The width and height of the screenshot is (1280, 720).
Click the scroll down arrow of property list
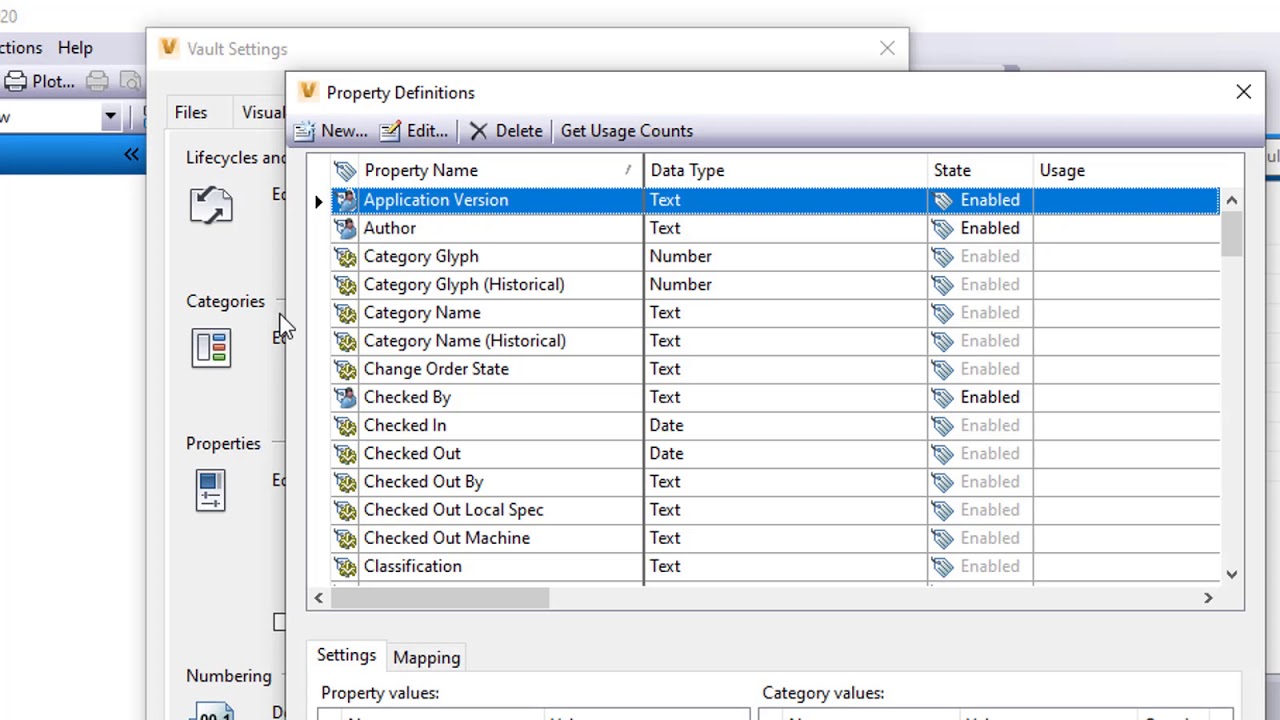click(1232, 574)
